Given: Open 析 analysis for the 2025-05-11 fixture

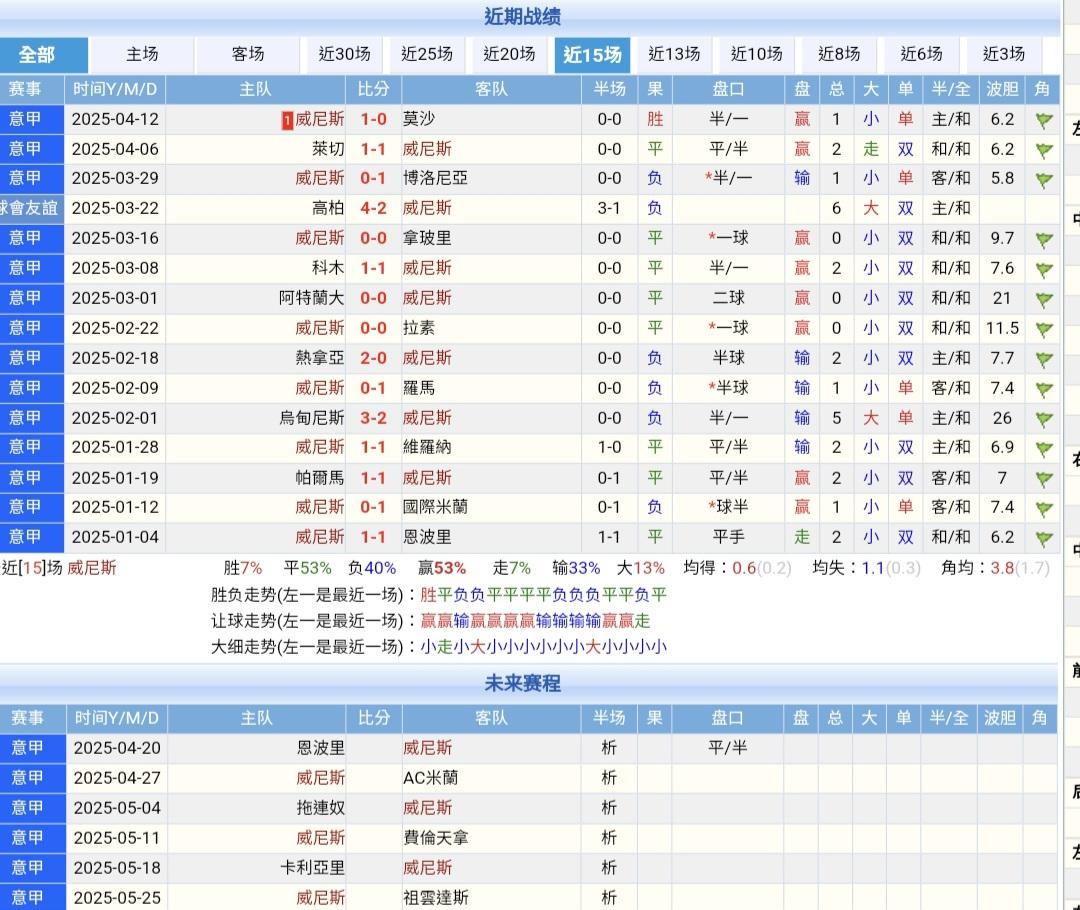Looking at the screenshot, I should [609, 838].
